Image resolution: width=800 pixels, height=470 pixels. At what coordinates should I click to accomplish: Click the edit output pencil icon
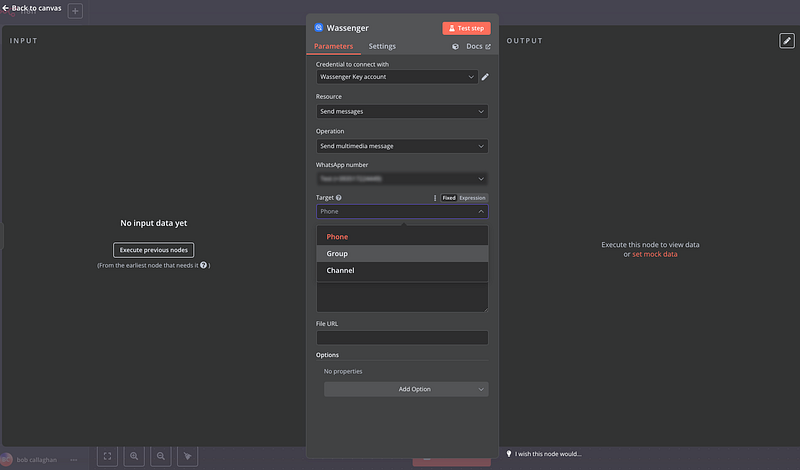tap(787, 41)
